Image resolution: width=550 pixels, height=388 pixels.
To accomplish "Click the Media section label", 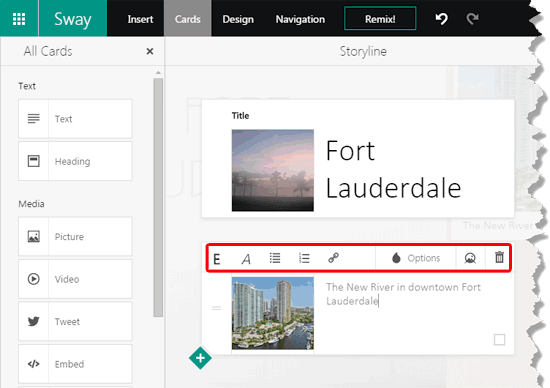I will coord(31,204).
